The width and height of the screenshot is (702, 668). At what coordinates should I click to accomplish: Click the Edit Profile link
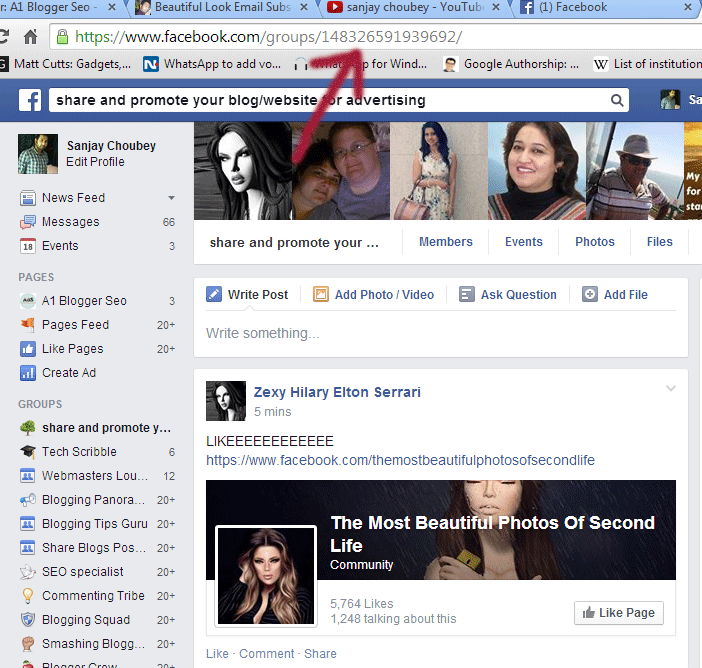[95, 162]
